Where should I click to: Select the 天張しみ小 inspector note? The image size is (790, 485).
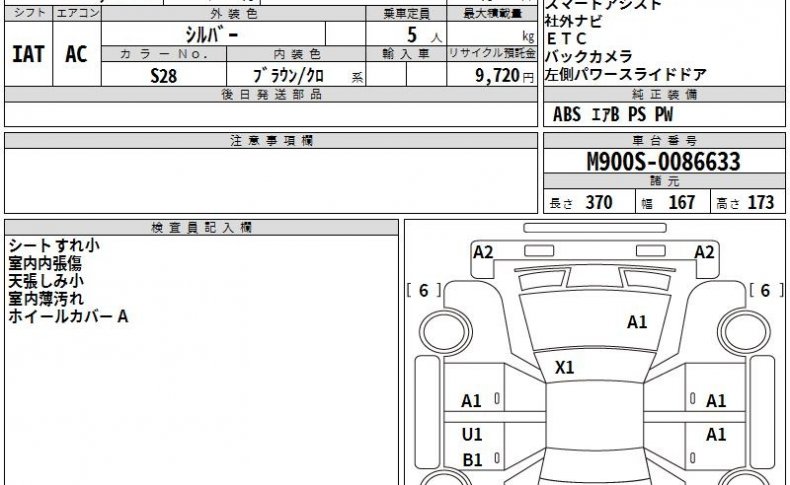pyautogui.click(x=46, y=281)
